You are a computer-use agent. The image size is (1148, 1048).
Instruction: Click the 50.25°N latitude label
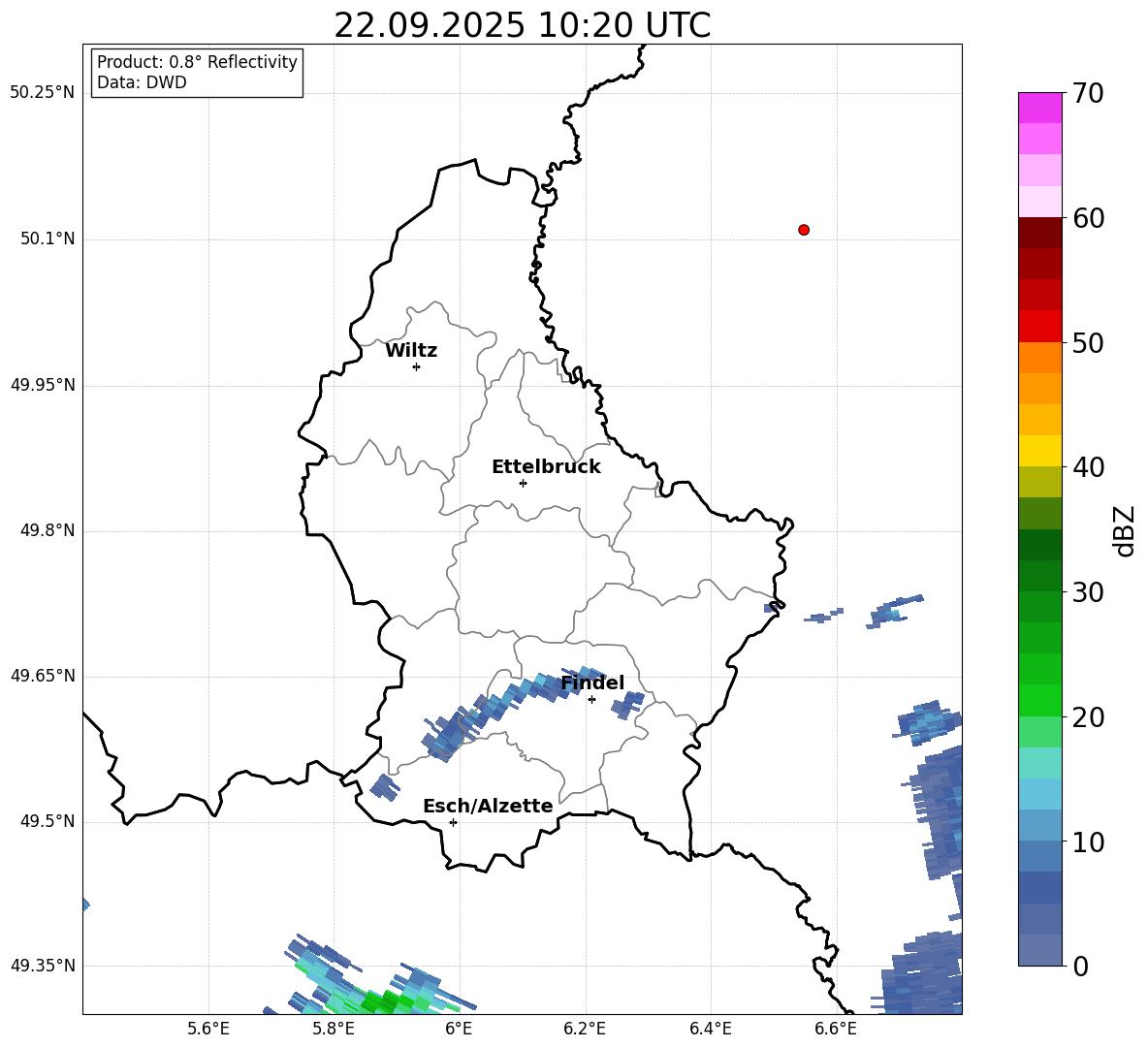click(x=43, y=93)
